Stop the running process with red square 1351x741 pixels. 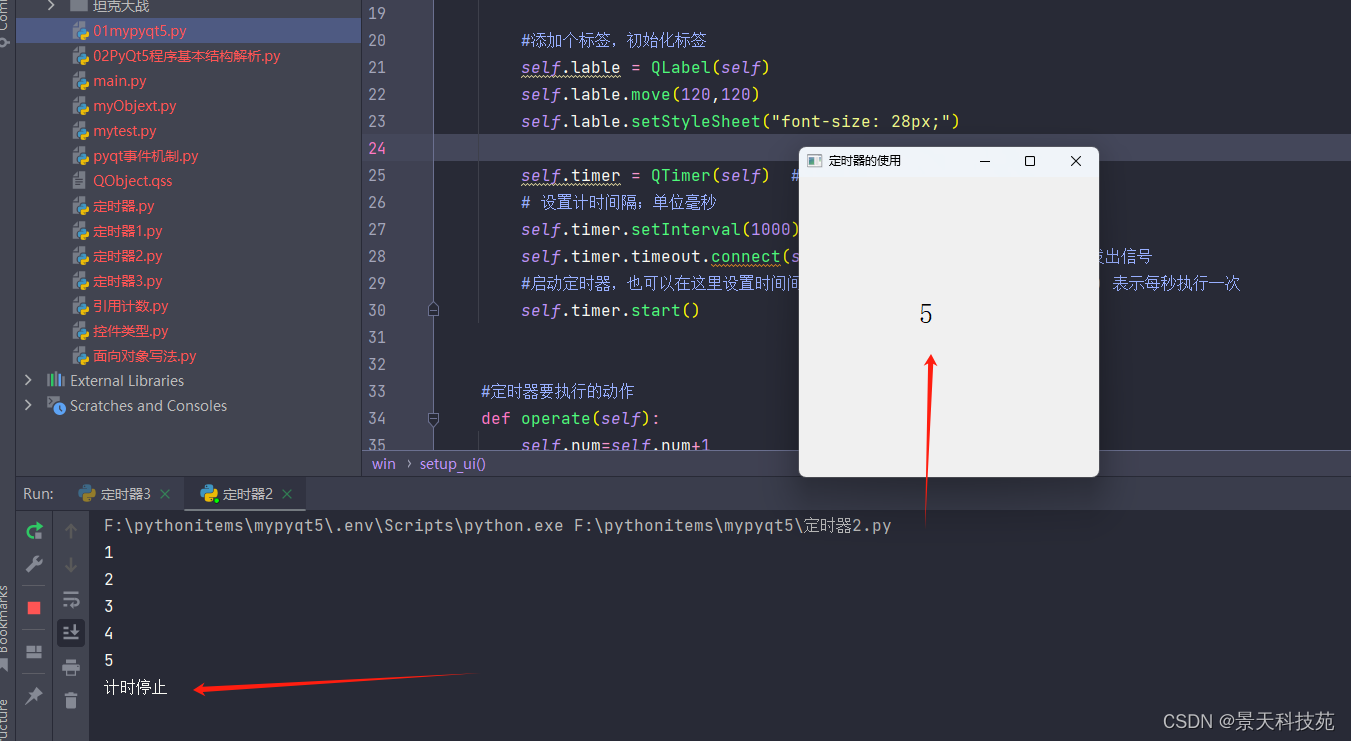(34, 607)
